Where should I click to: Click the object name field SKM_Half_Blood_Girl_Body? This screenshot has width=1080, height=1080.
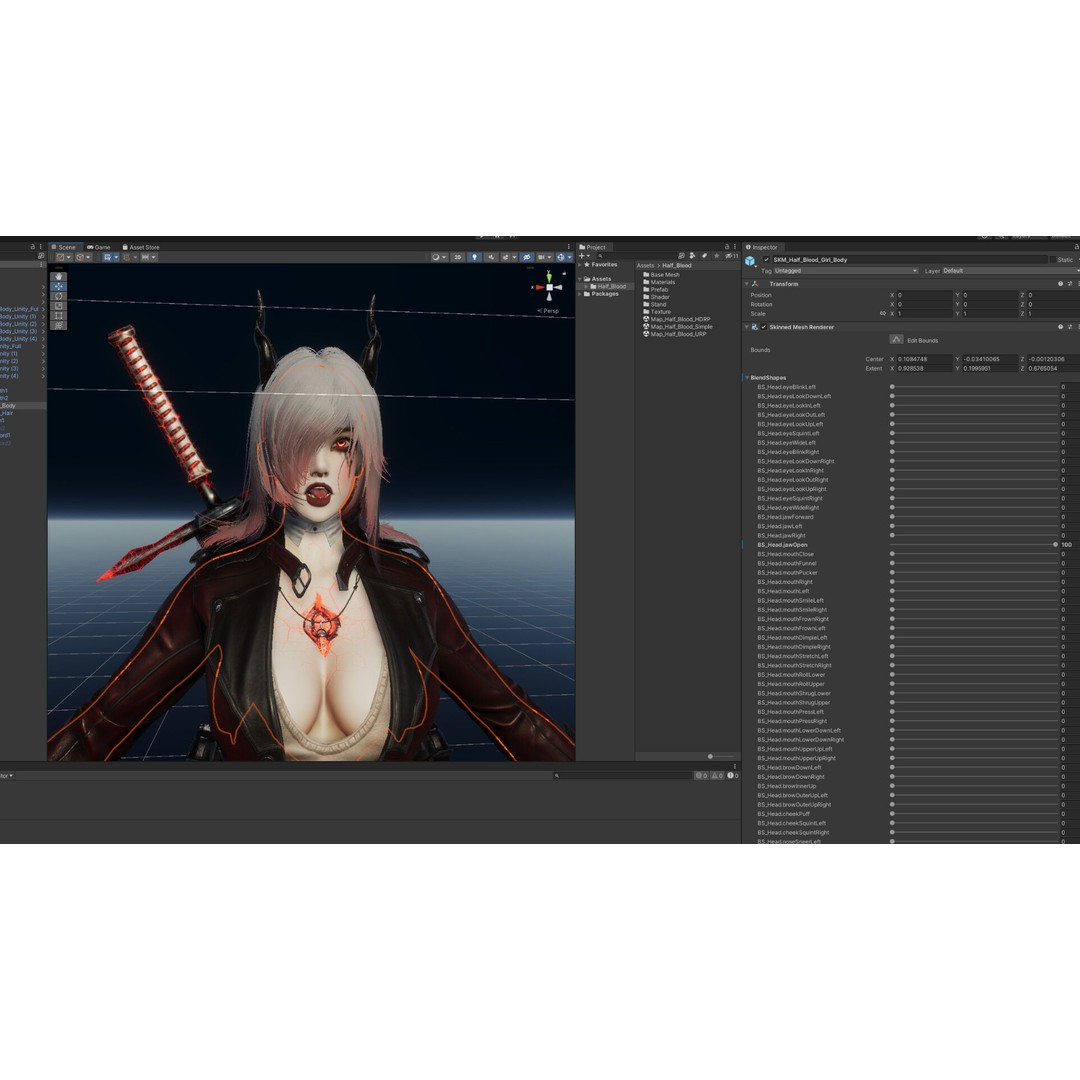[909, 260]
